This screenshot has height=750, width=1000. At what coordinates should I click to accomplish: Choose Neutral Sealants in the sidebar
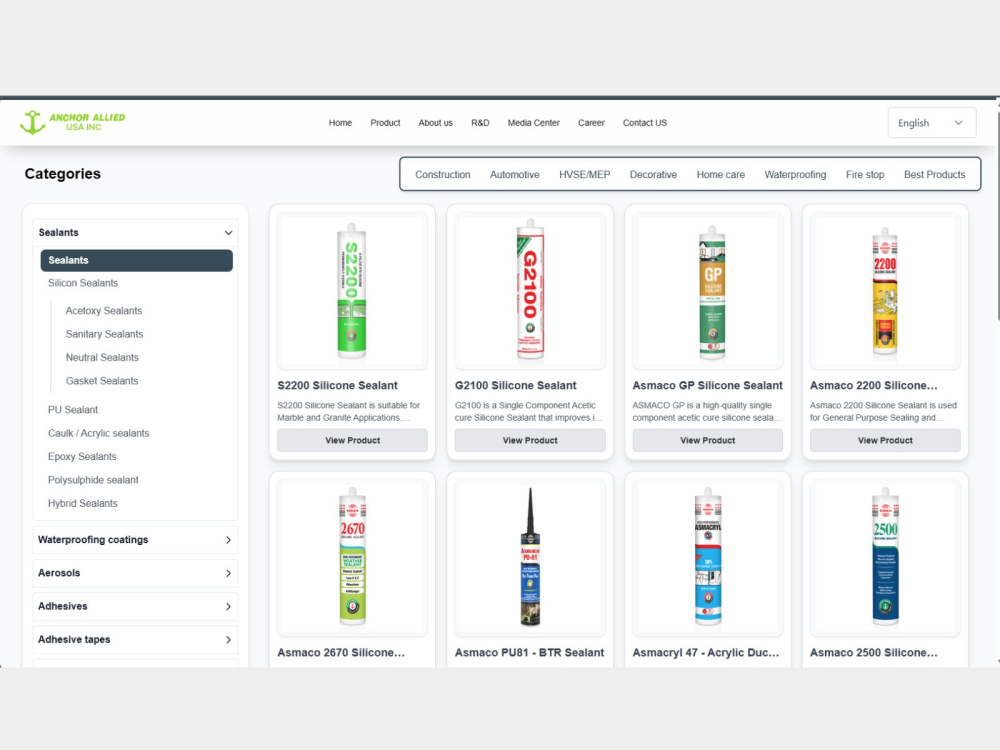pos(102,358)
